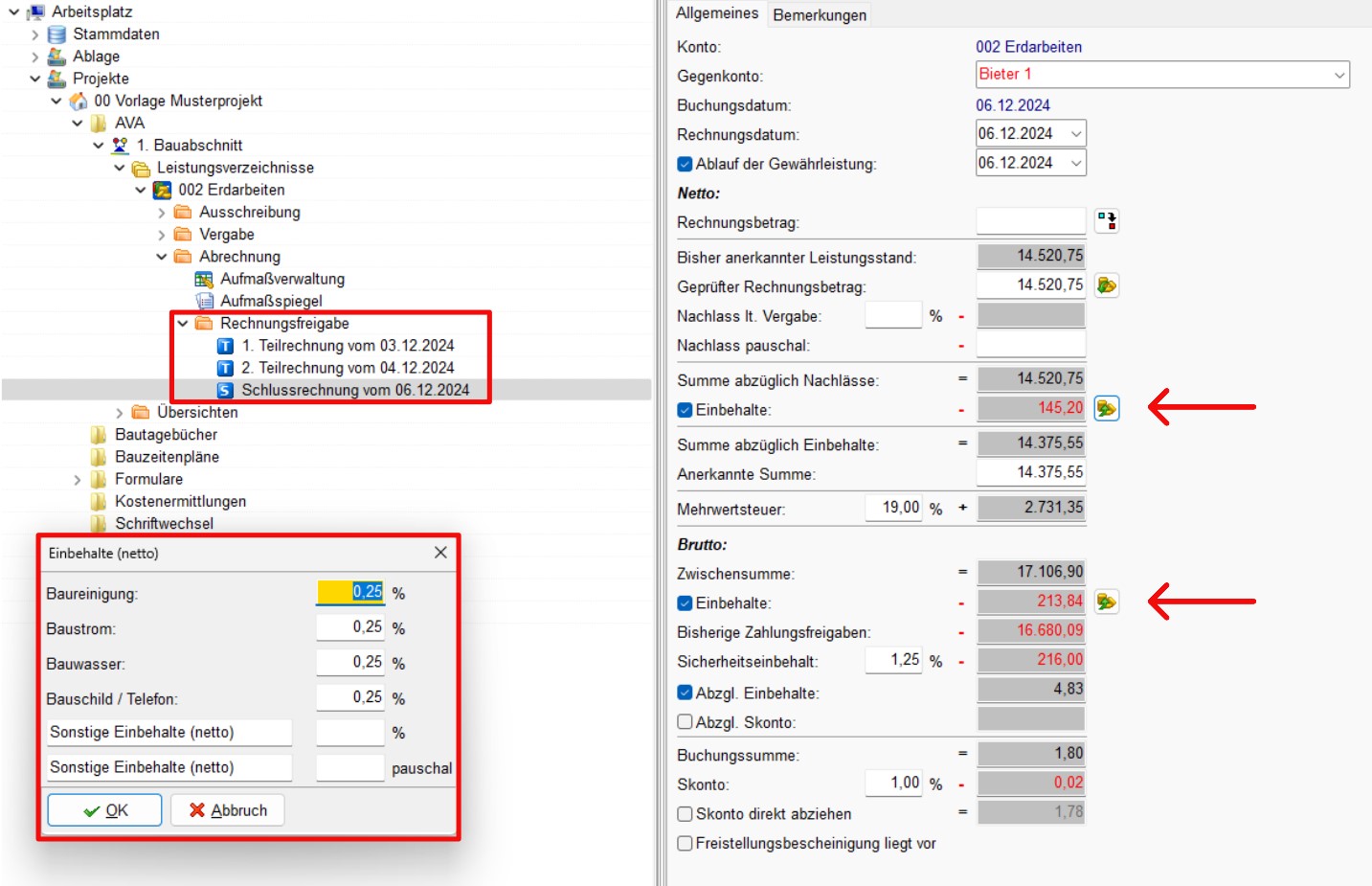Check Freistellungsbescheinigung liegt vor
The image size is (1372, 886).
(x=685, y=843)
